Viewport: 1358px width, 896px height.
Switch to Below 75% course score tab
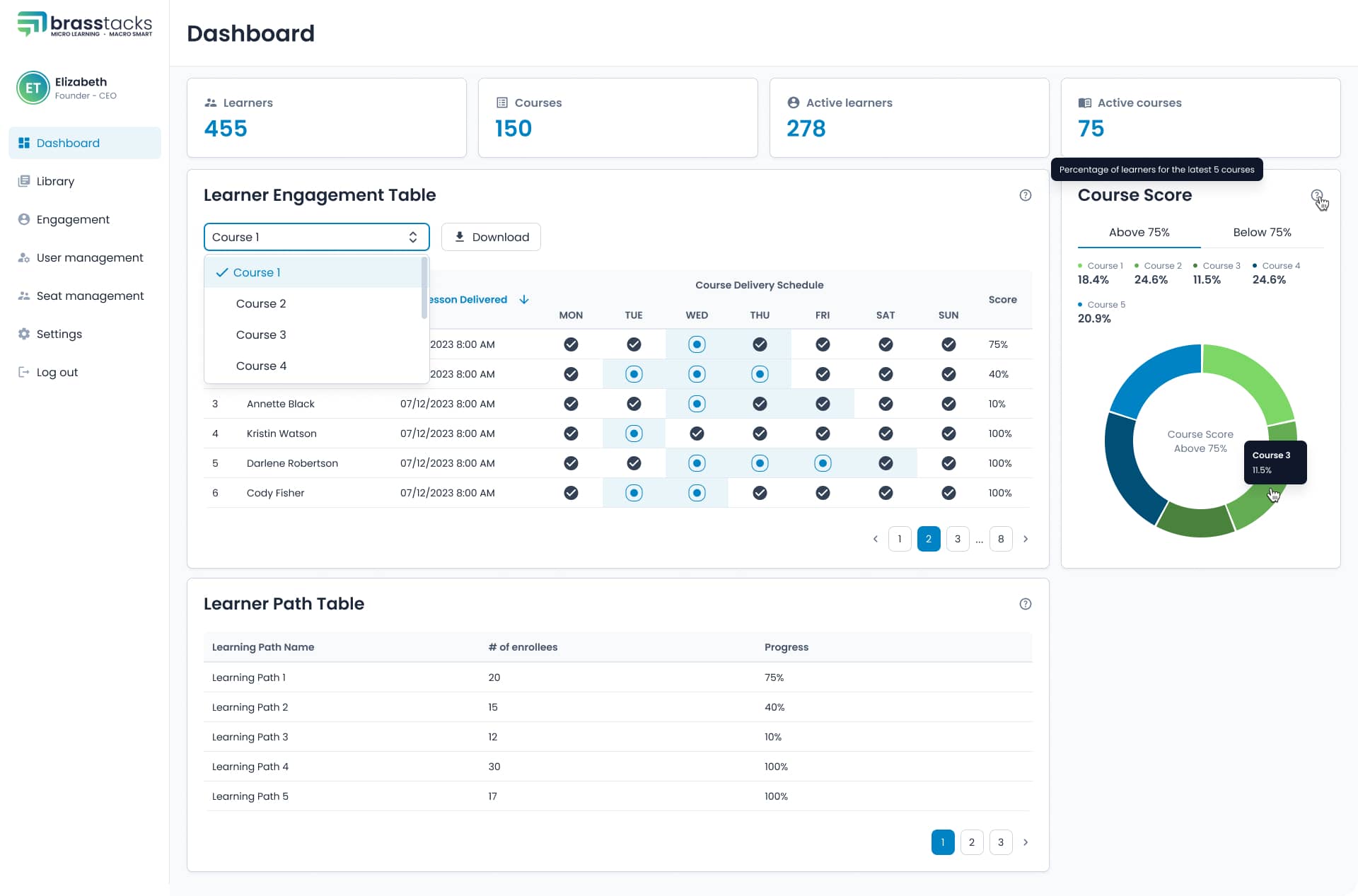point(1263,232)
